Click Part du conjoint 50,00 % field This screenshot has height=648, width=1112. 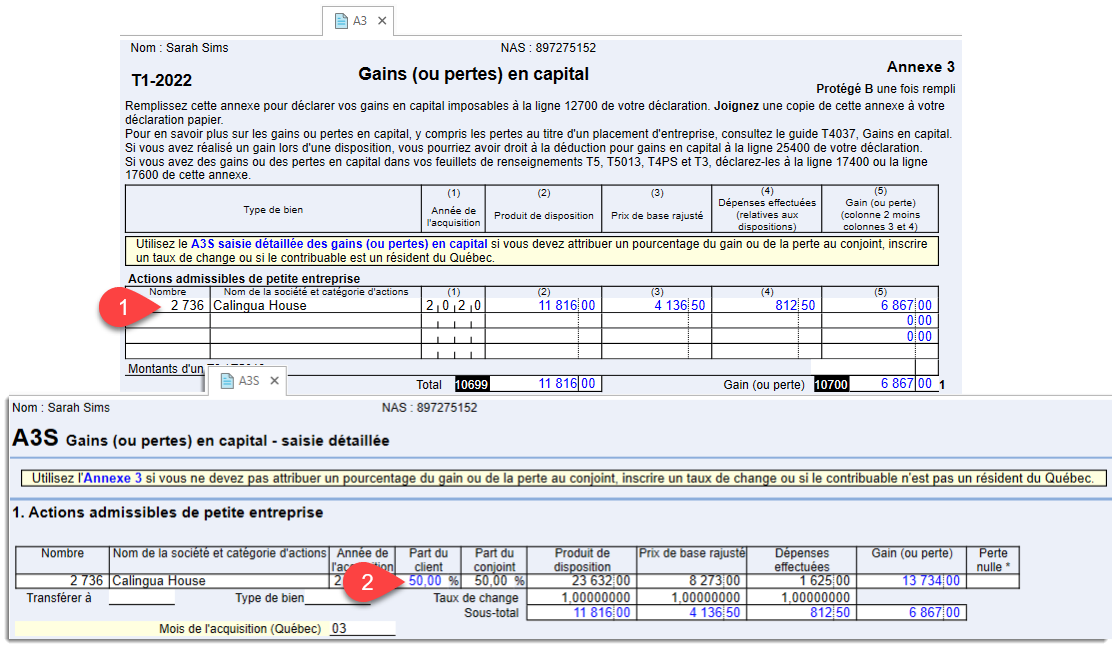[x=494, y=581]
